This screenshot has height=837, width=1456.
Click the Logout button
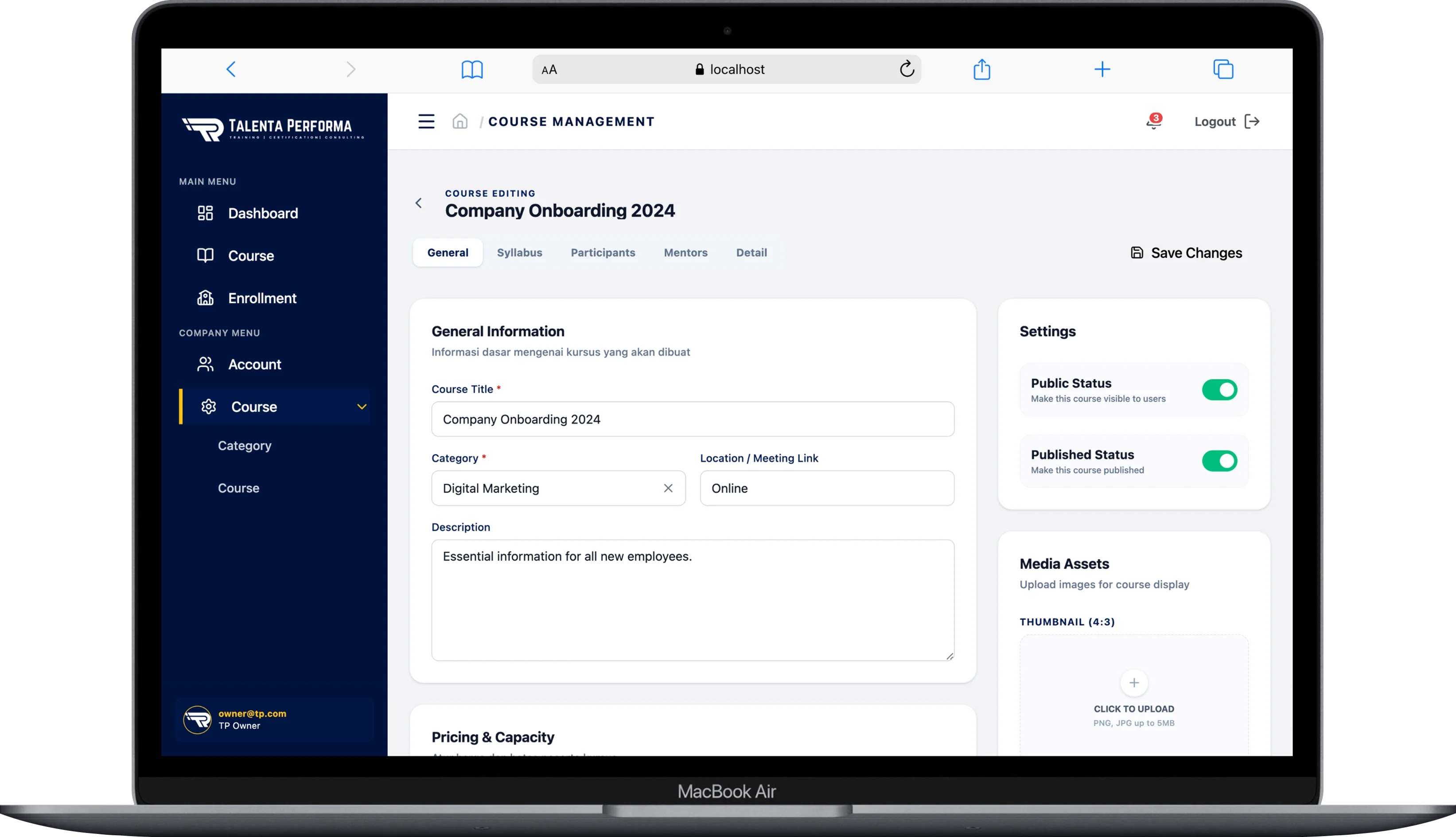[x=1226, y=121]
